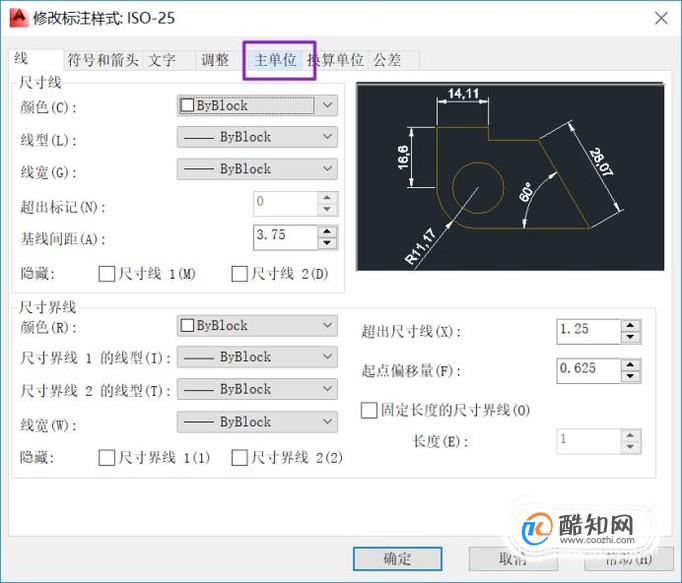This screenshot has width=682, height=583.
Task: Expand 尺寸界线 2 的线型(T) dropdown
Action: click(x=257, y=389)
